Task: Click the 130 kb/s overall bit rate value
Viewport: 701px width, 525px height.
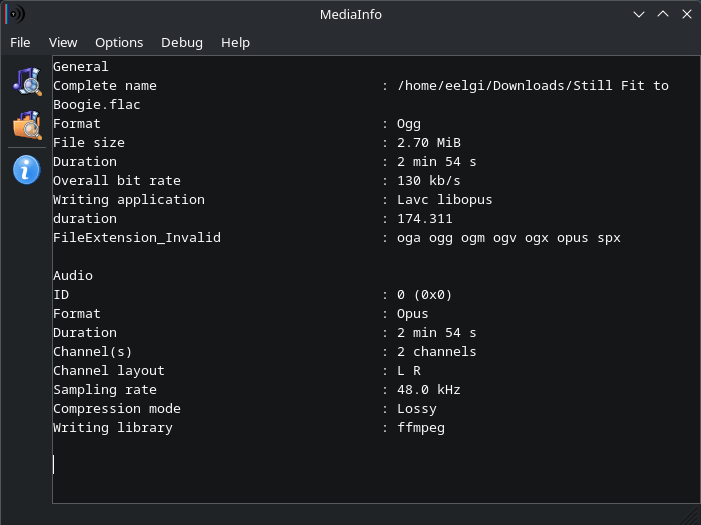Action: [x=429, y=181]
